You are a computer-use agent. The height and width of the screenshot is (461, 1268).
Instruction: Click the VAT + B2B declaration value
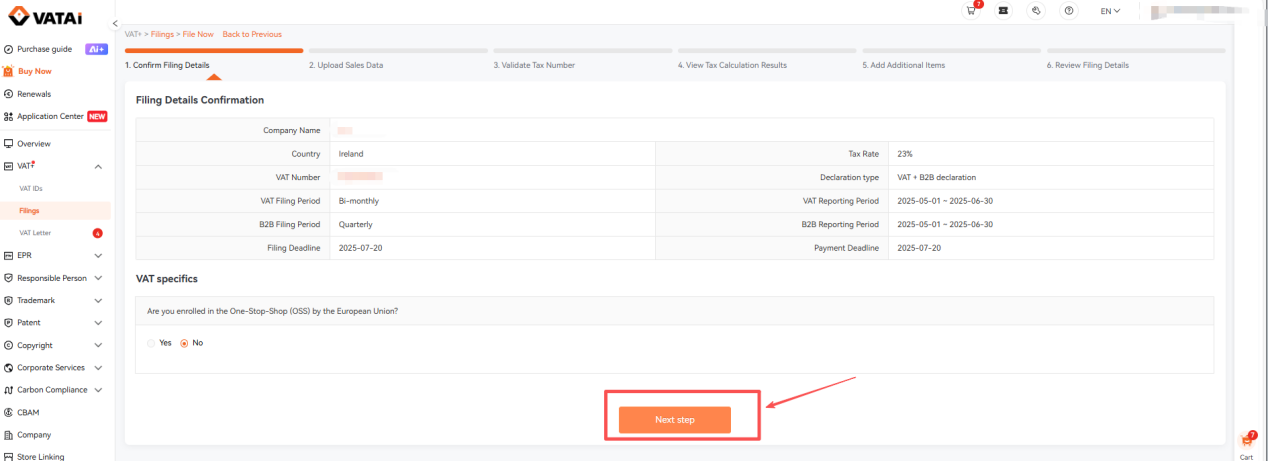tap(936, 177)
